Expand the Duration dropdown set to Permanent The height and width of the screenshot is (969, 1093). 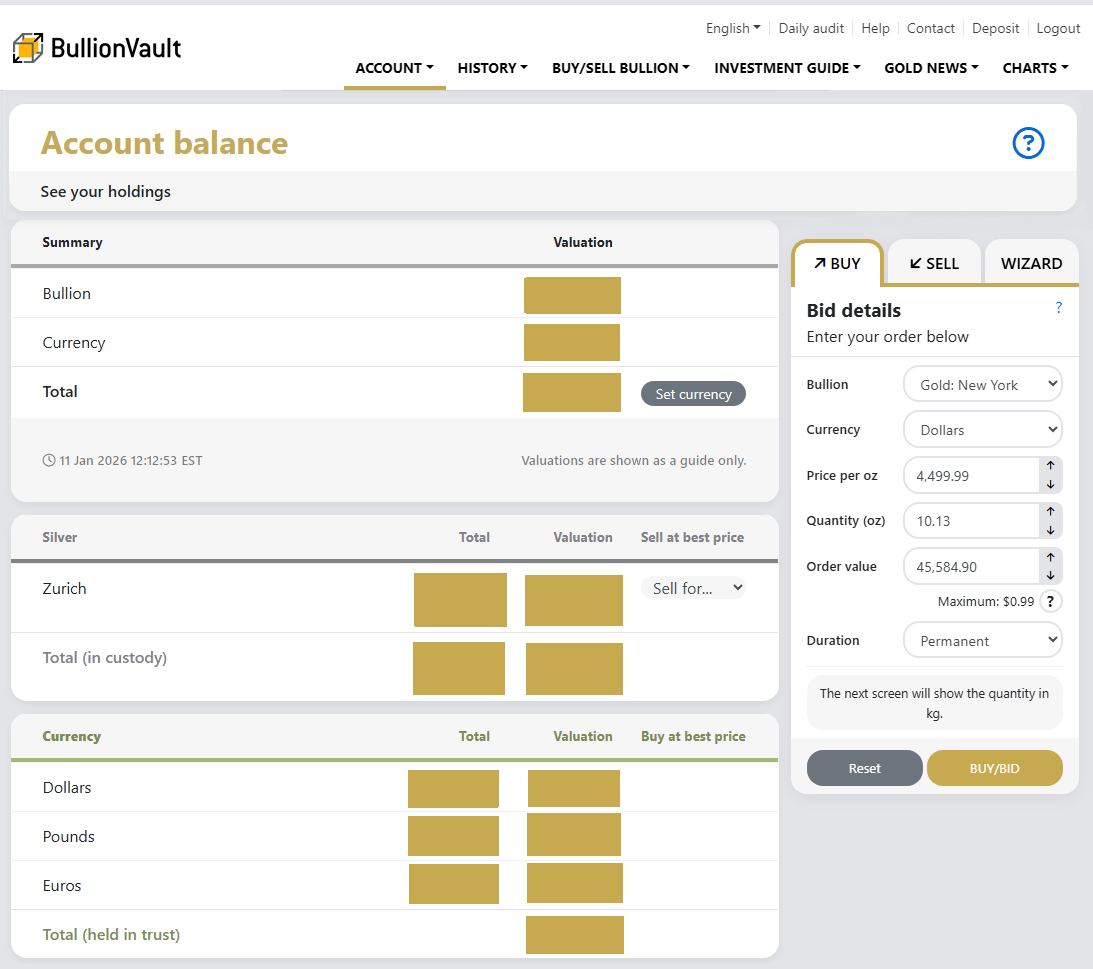982,641
